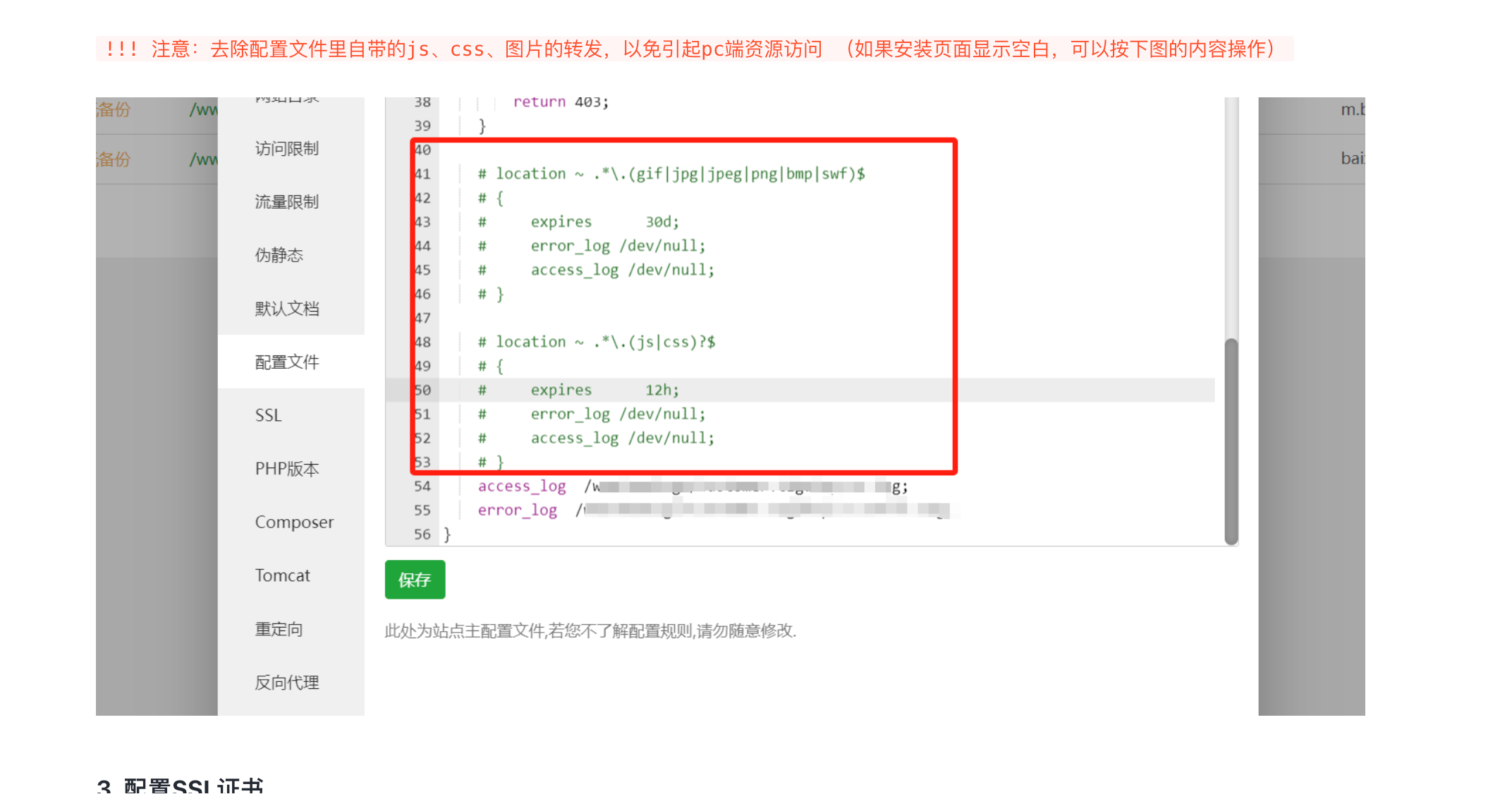The image size is (1512, 794).
Task: Click the return 403 line in editor
Action: [x=561, y=102]
